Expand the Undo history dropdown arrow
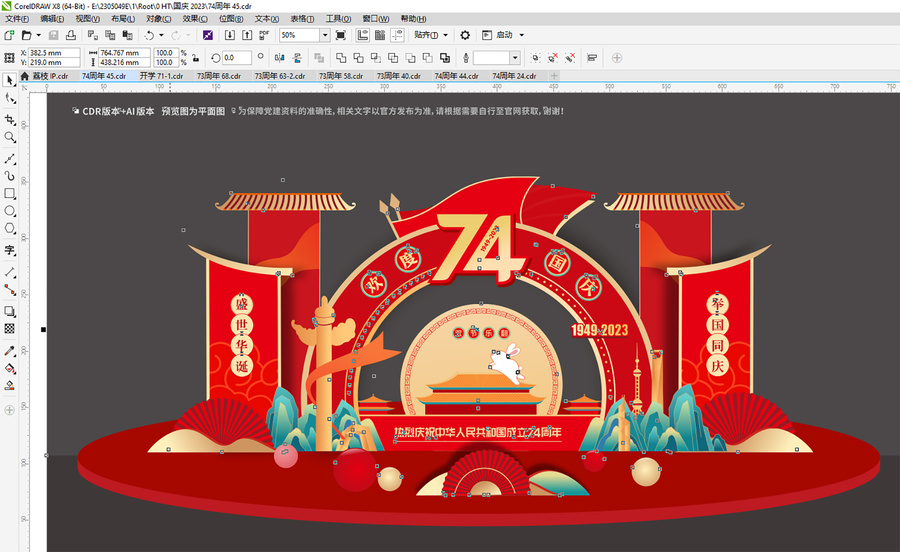The height and width of the screenshot is (552, 900). 161,35
